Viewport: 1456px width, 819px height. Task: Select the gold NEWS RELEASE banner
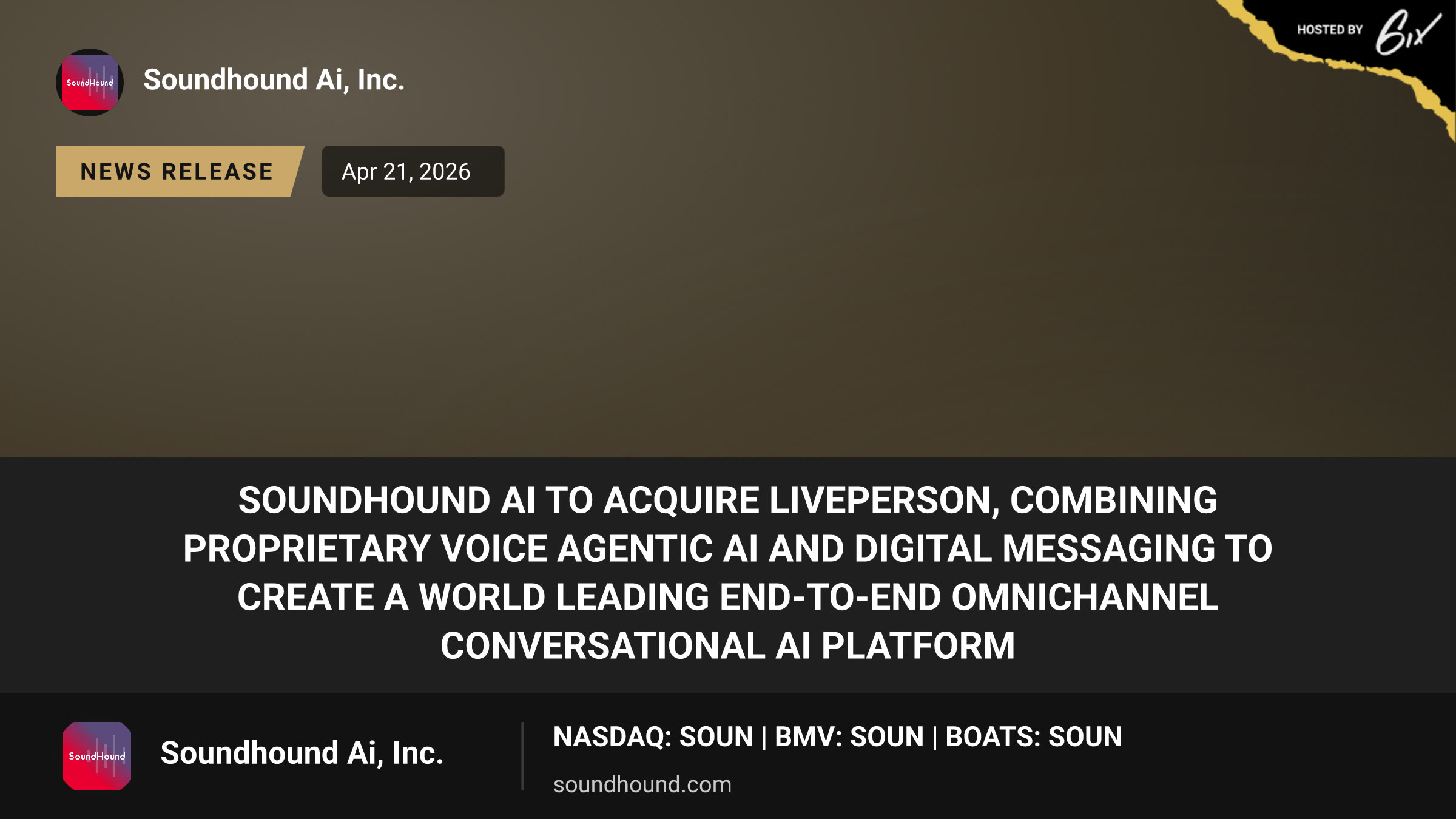coord(180,171)
